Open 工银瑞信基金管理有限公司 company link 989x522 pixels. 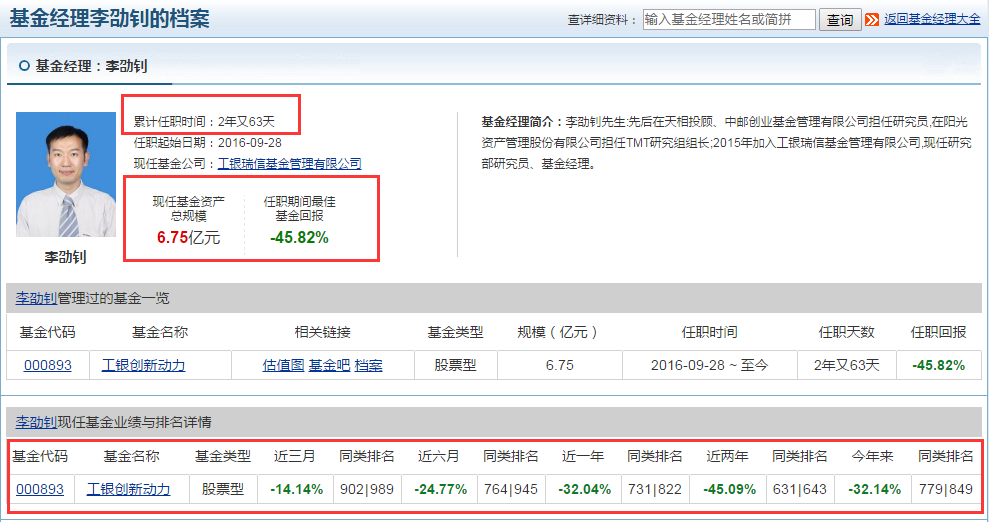[x=290, y=164]
